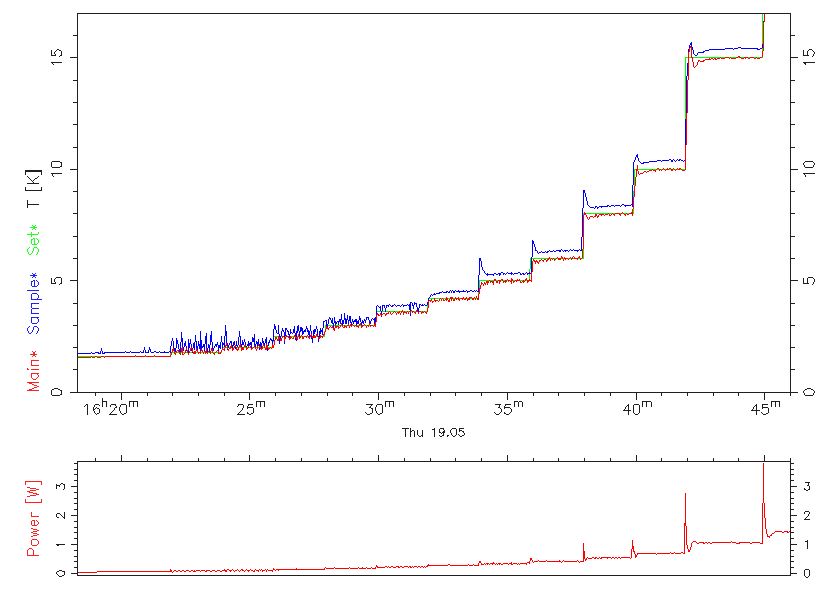840x600 pixels.
Task: Click the 1 tick on left power axis
Action: [62, 544]
